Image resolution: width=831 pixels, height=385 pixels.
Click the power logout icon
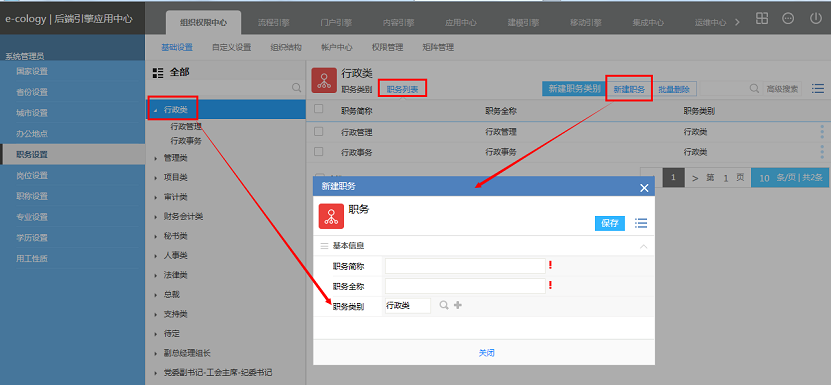[815, 19]
